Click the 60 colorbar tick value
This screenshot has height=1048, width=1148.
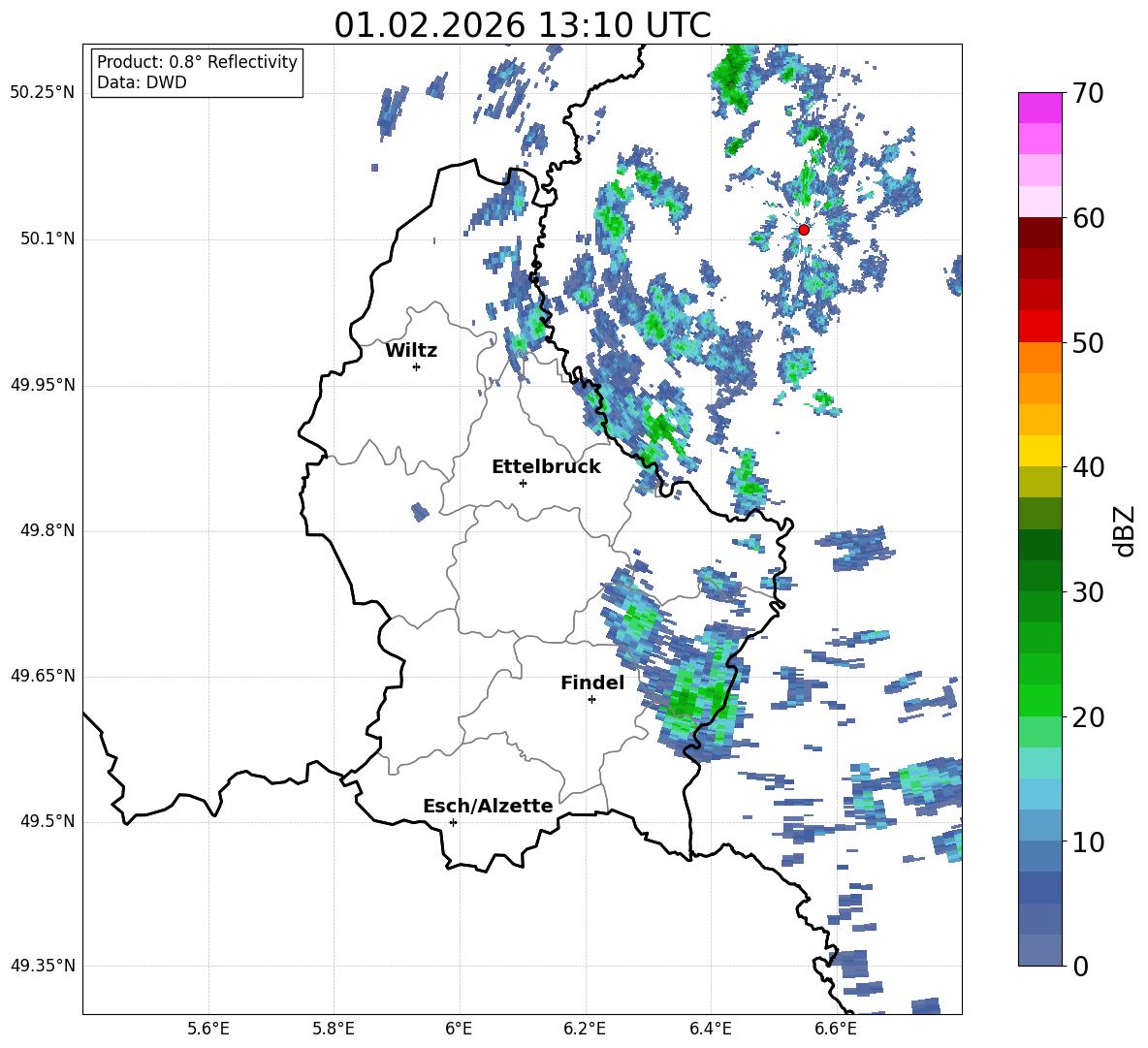[1088, 217]
